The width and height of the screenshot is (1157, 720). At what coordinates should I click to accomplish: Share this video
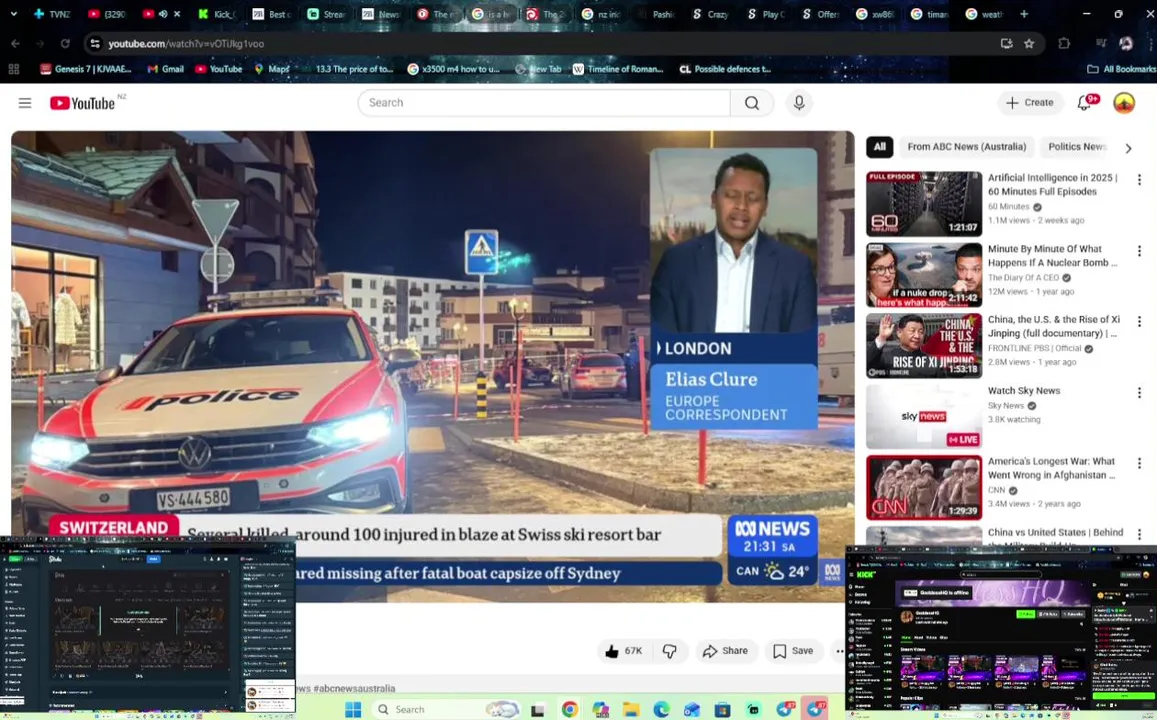tap(725, 651)
